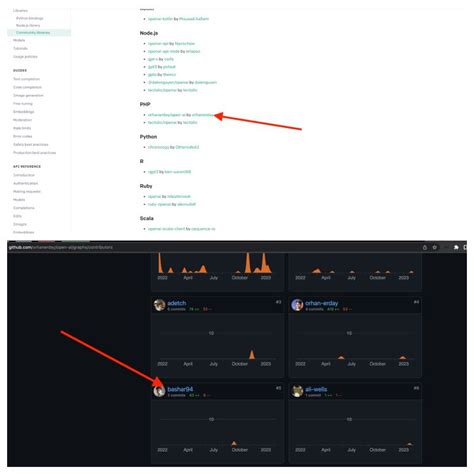474x474 pixels.
Task: Follow the openai-scala-client link
Action: point(166,229)
